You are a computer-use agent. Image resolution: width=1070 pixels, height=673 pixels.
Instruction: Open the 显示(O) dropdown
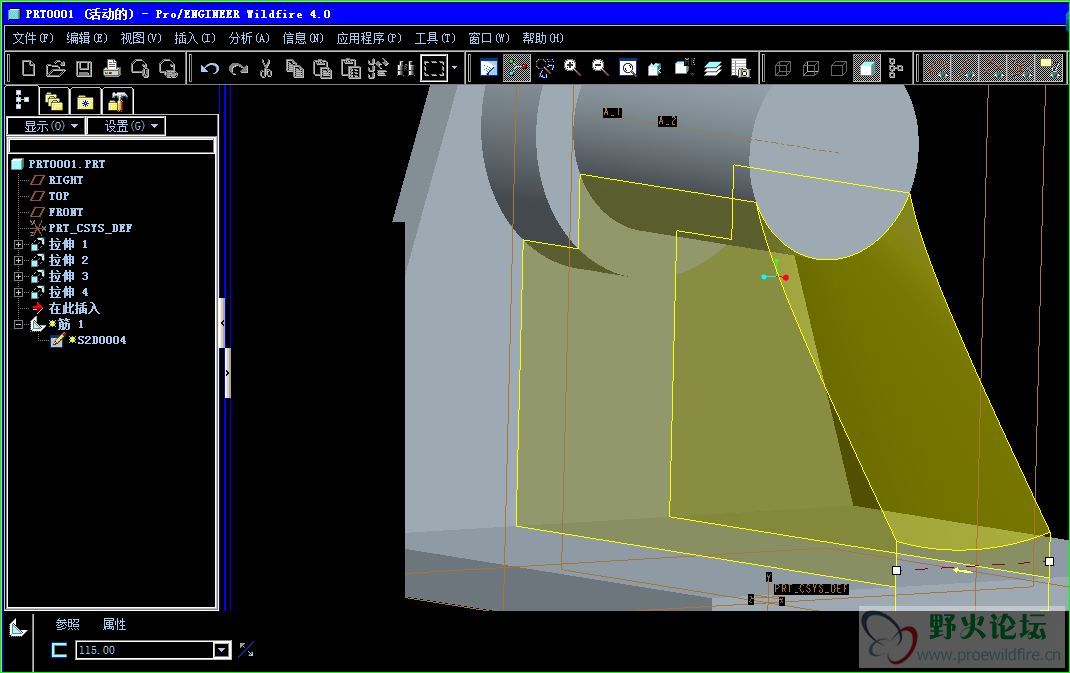pos(46,126)
